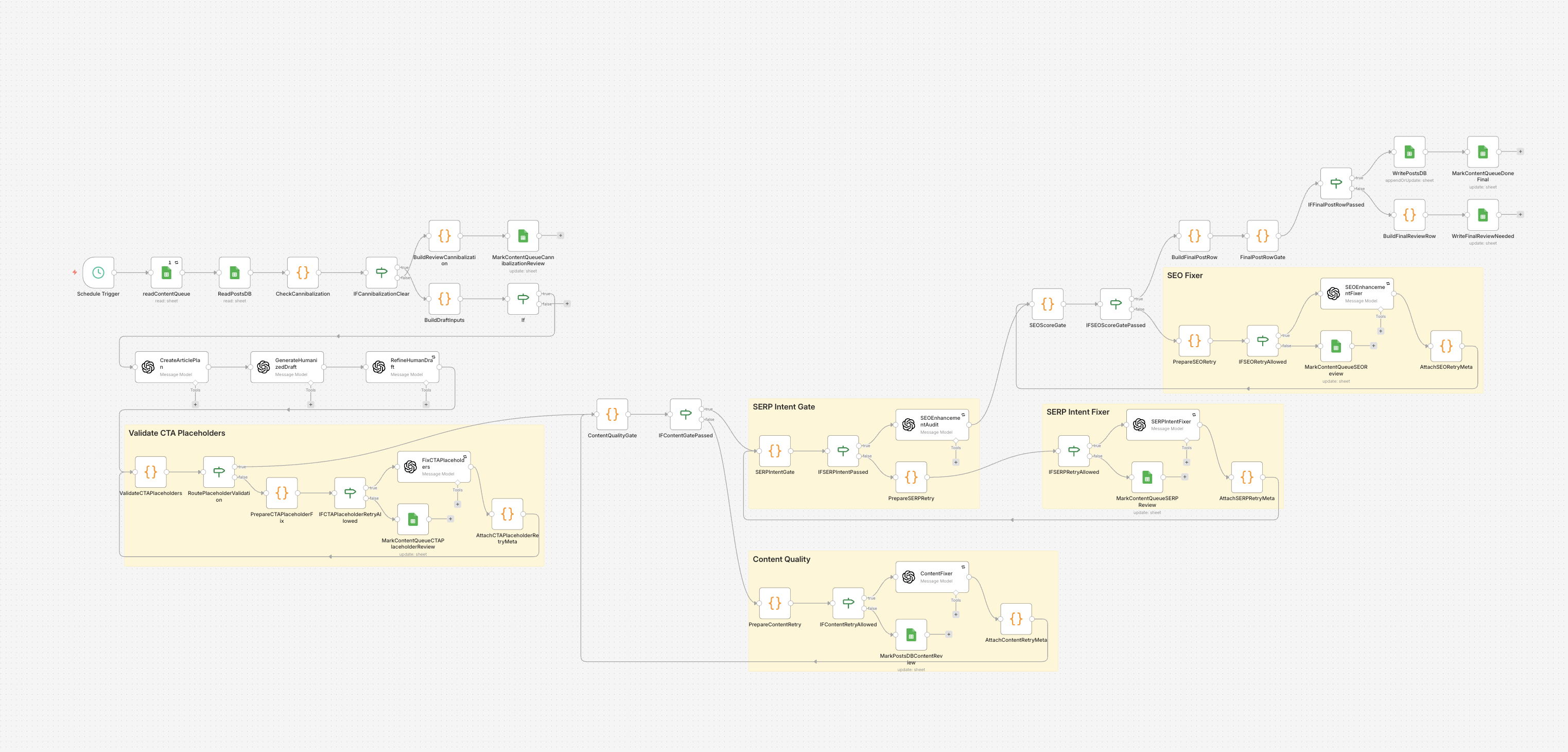Select the SEO Fixer sticky note title
The image size is (1568, 752).
coord(1184,276)
